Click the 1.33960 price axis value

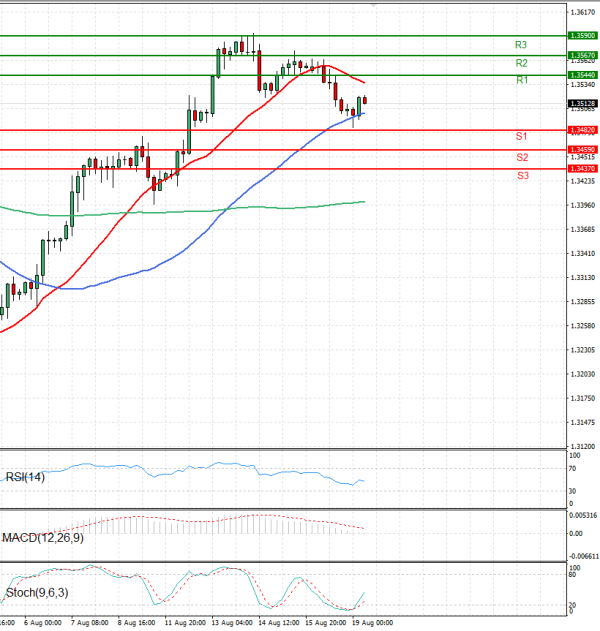click(583, 206)
